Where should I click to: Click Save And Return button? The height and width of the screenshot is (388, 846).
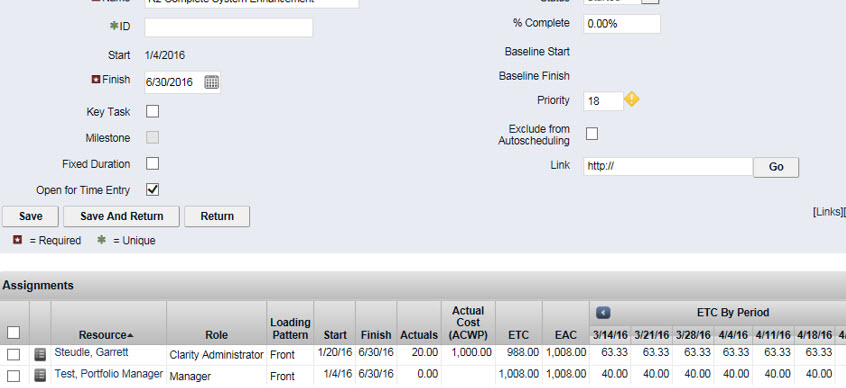click(x=121, y=216)
